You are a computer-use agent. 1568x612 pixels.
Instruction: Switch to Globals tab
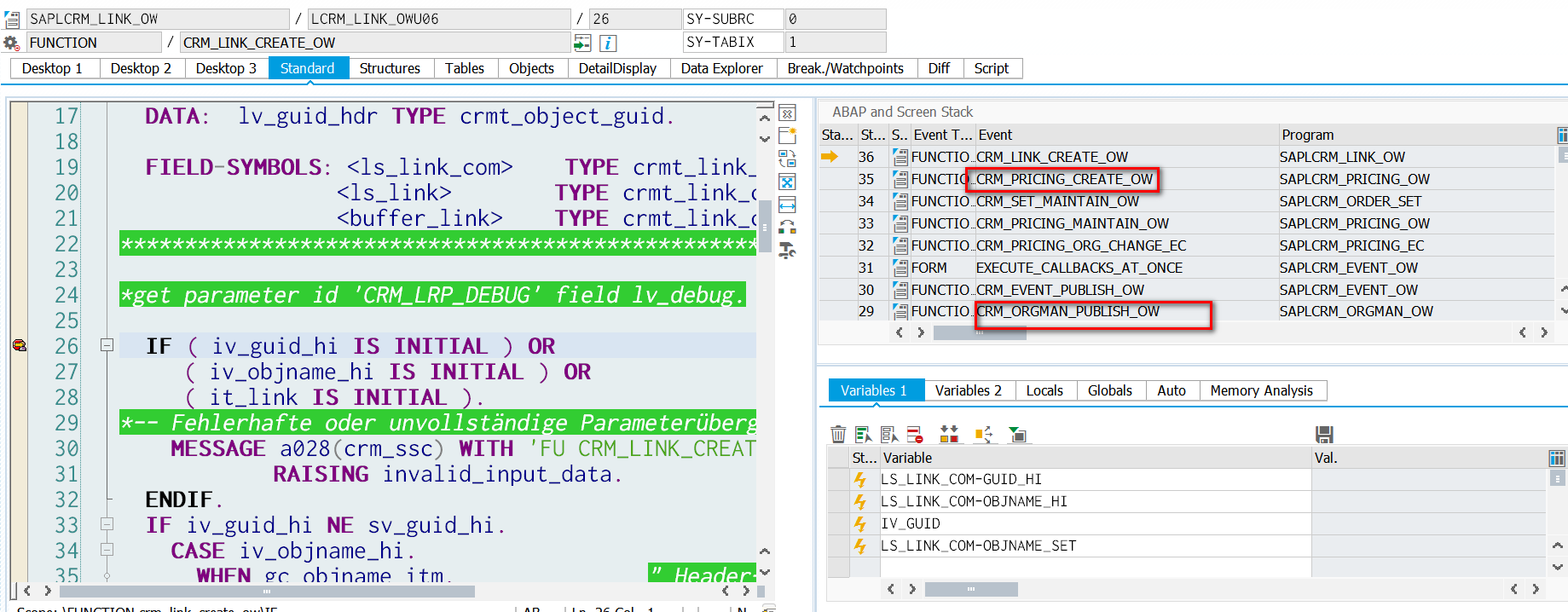pyautogui.click(x=1110, y=390)
